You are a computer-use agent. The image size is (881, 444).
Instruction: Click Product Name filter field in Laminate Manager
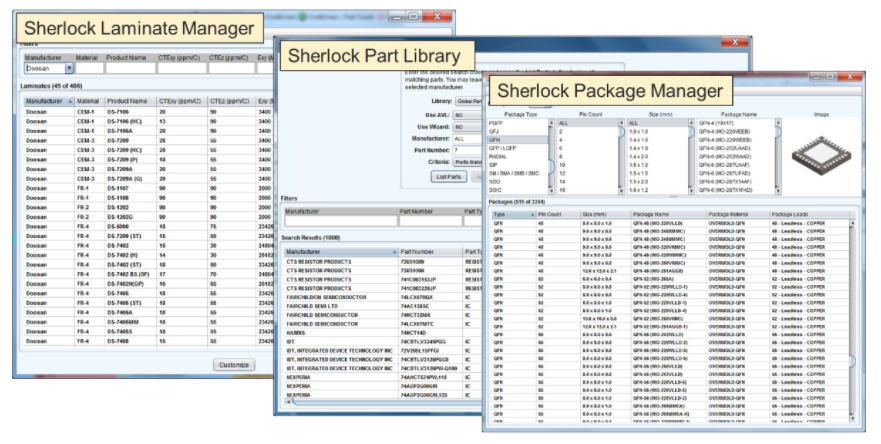pos(130,68)
